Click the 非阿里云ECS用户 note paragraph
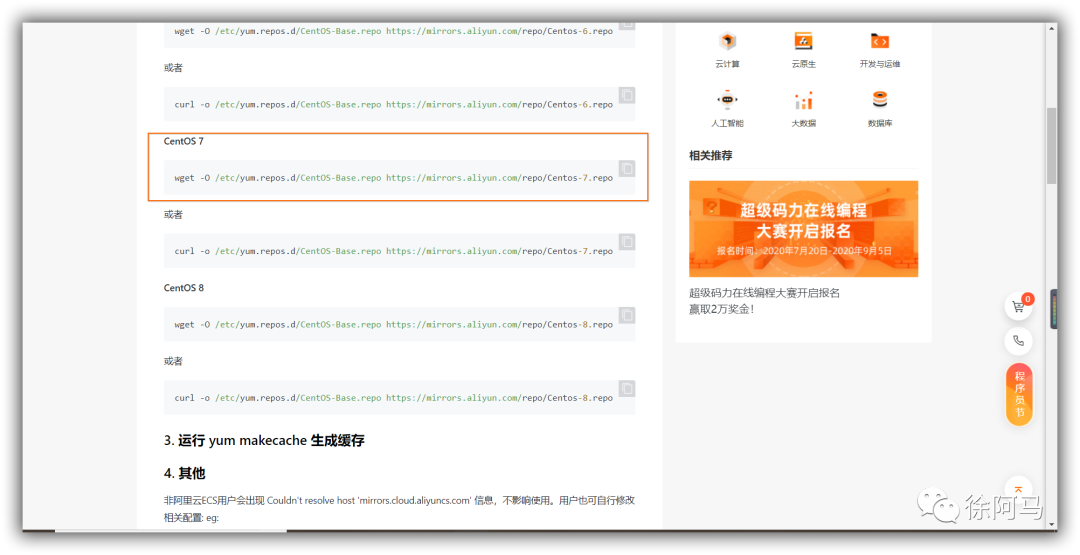This screenshot has width=1080, height=555. click(x=399, y=509)
